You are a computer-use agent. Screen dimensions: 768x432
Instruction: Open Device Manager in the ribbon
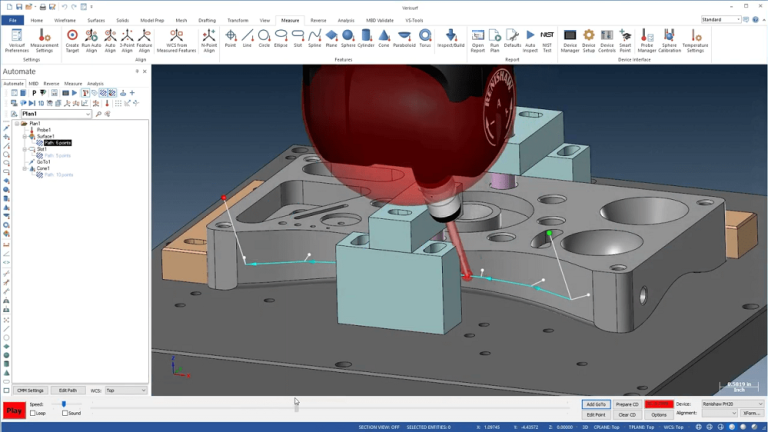click(570, 41)
